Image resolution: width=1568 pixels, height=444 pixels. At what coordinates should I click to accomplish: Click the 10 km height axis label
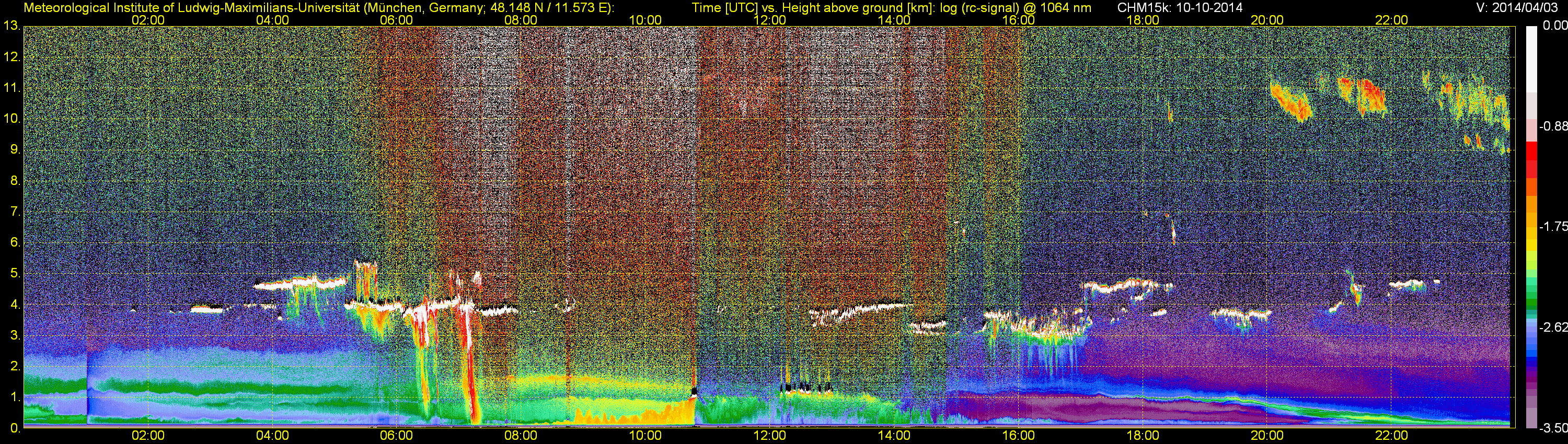(x=11, y=118)
